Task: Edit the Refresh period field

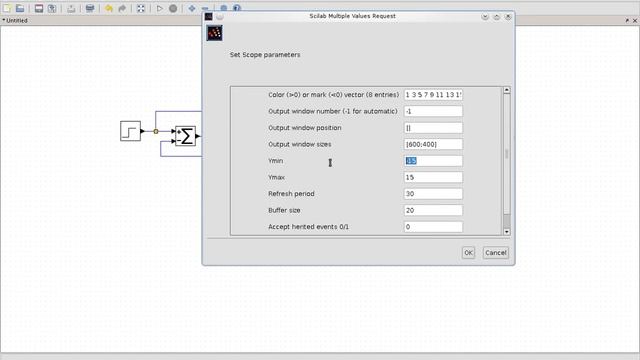Action: pos(433,193)
